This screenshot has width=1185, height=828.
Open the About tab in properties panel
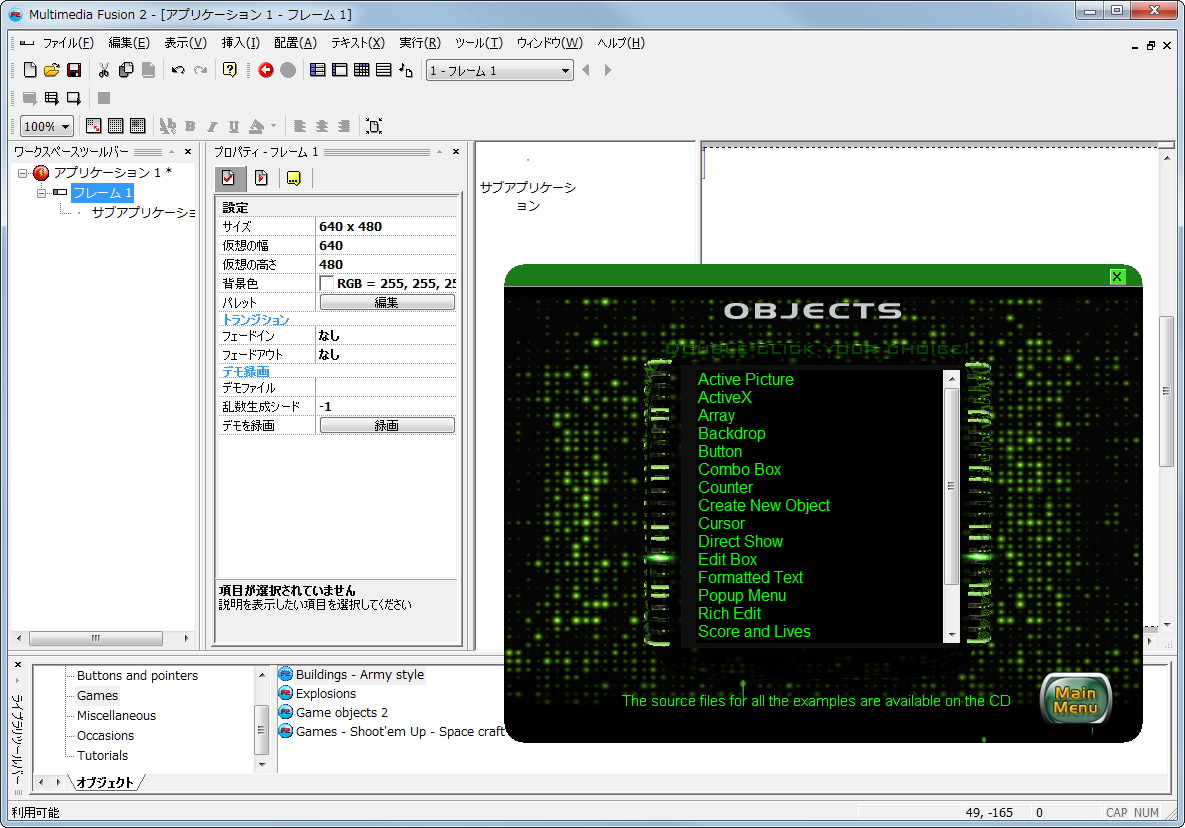293,178
